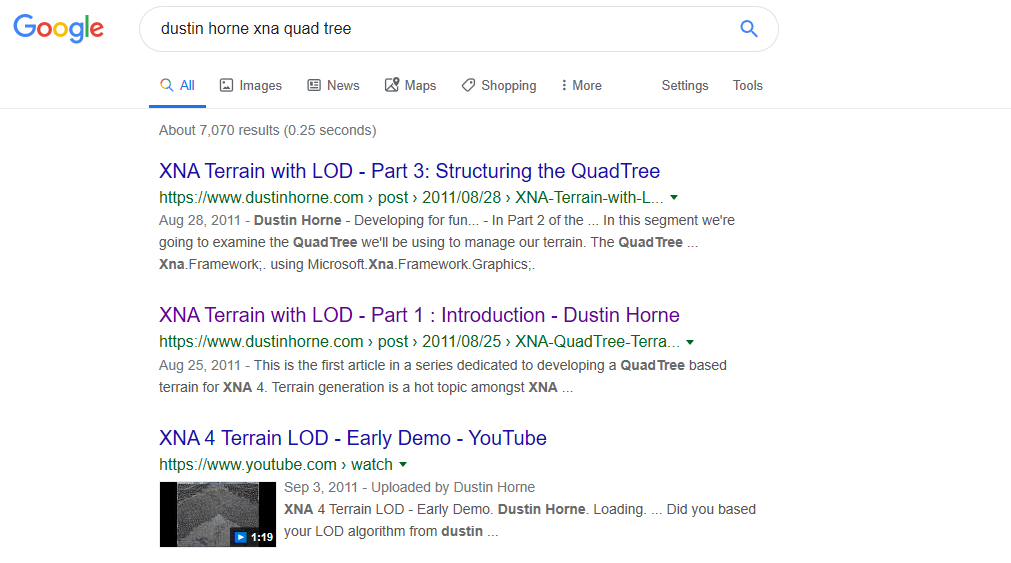Click the Maps tab icon
Viewport: 1011px width, 563px height.
(x=392, y=85)
